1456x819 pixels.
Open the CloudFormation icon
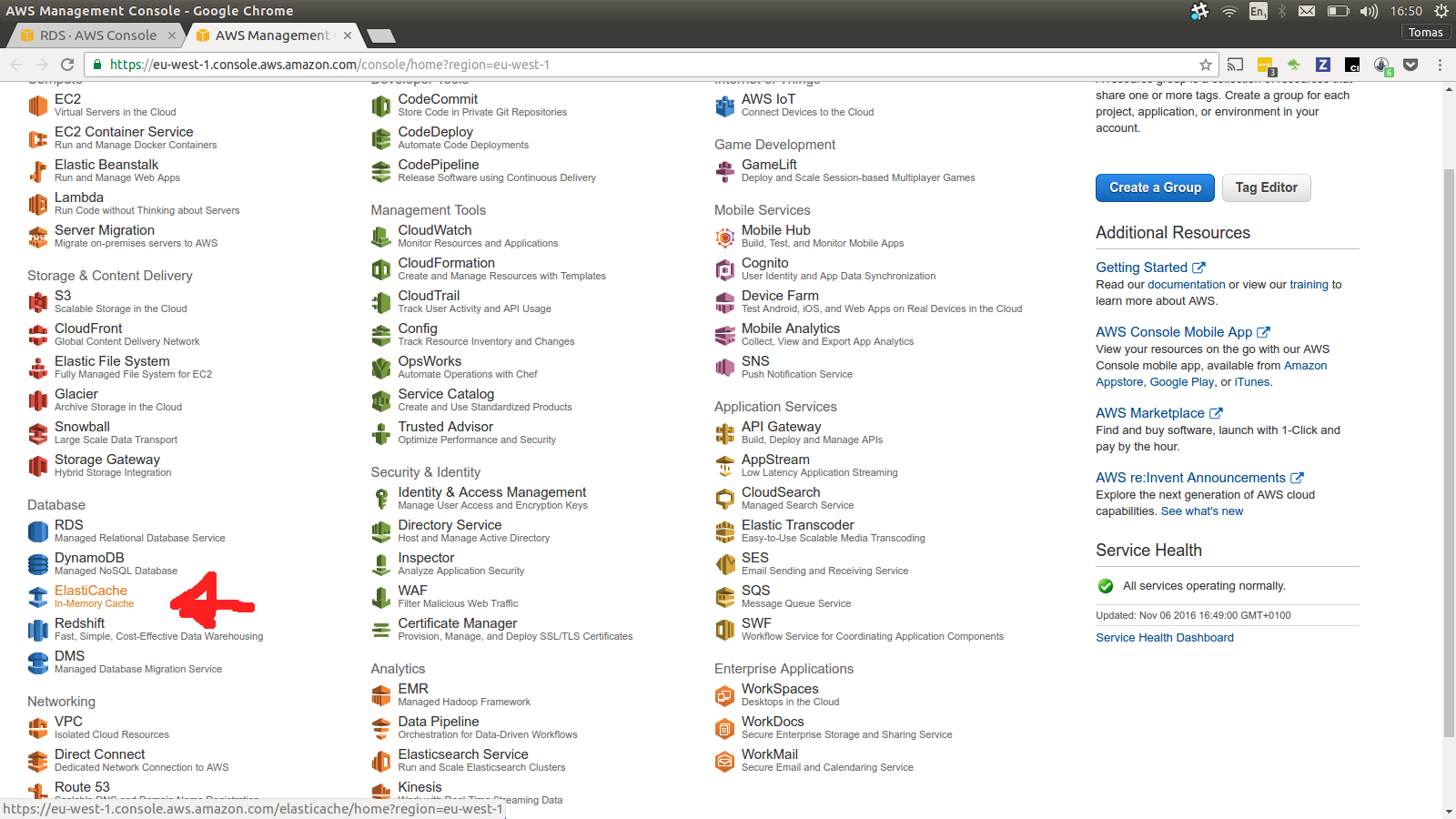(x=381, y=269)
